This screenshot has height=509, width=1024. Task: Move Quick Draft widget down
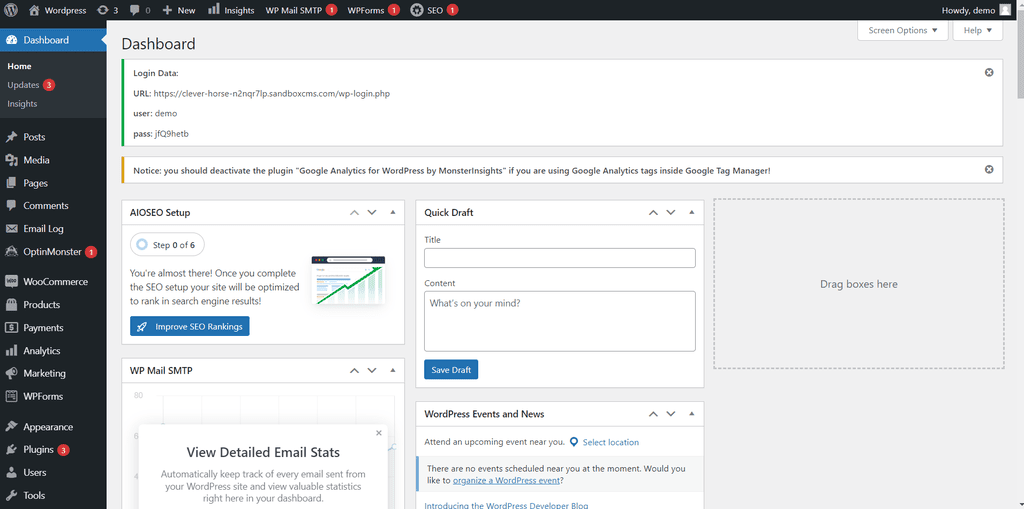[x=670, y=212]
